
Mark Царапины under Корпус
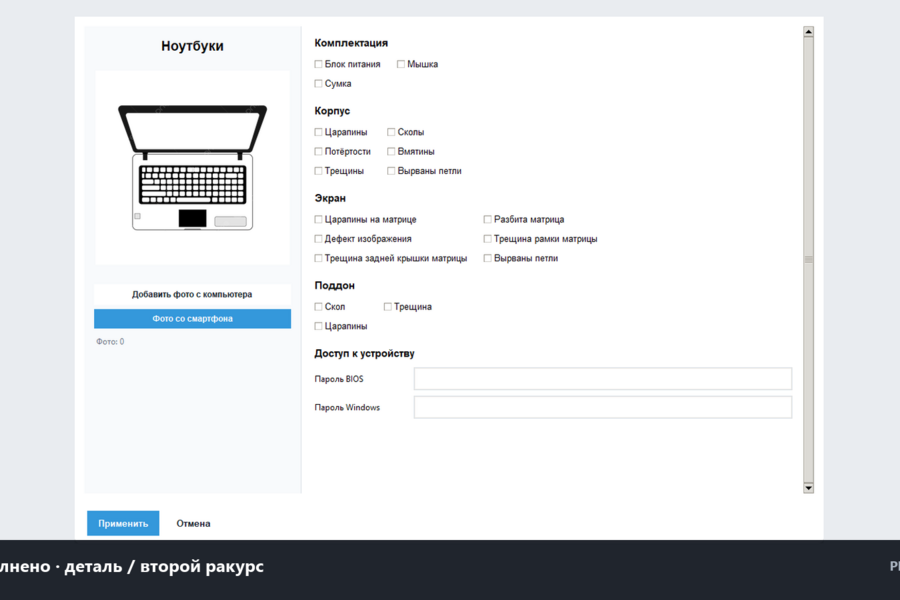coord(318,132)
